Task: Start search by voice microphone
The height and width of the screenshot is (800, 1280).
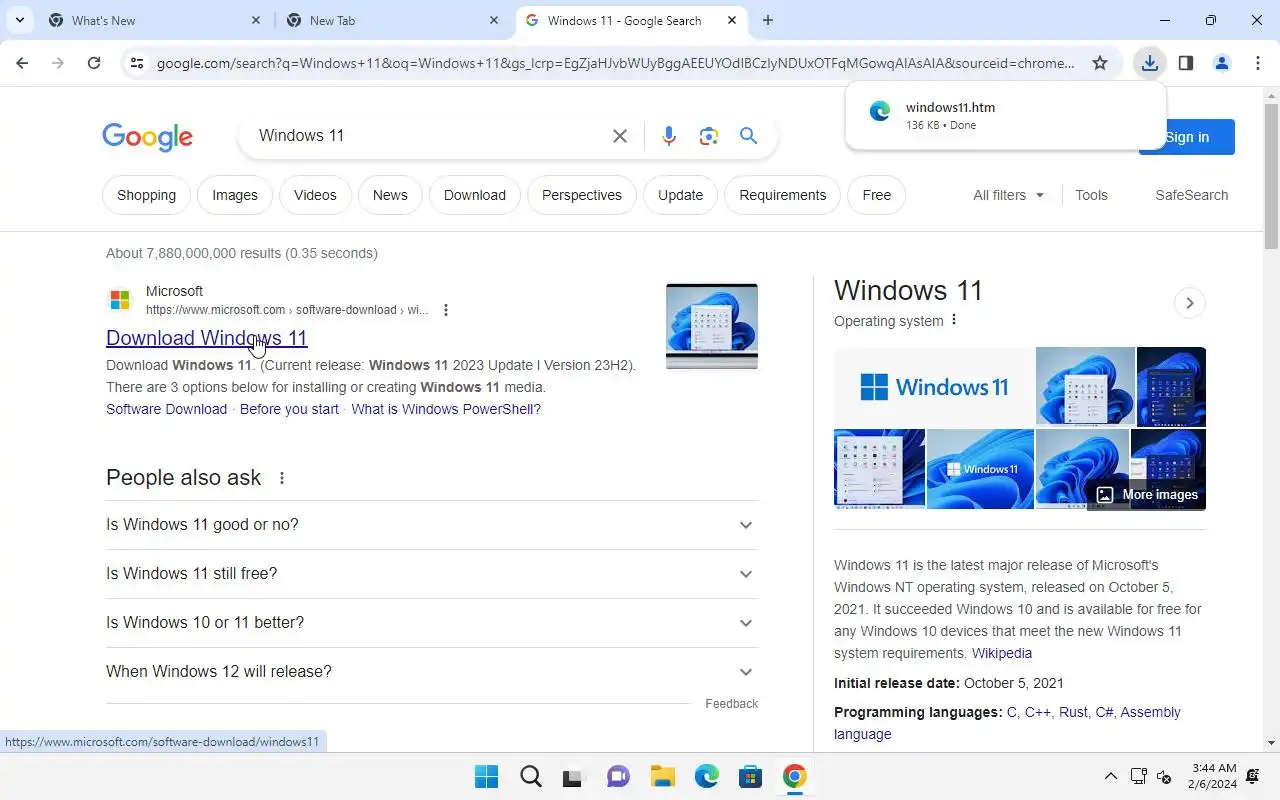Action: coord(669,136)
